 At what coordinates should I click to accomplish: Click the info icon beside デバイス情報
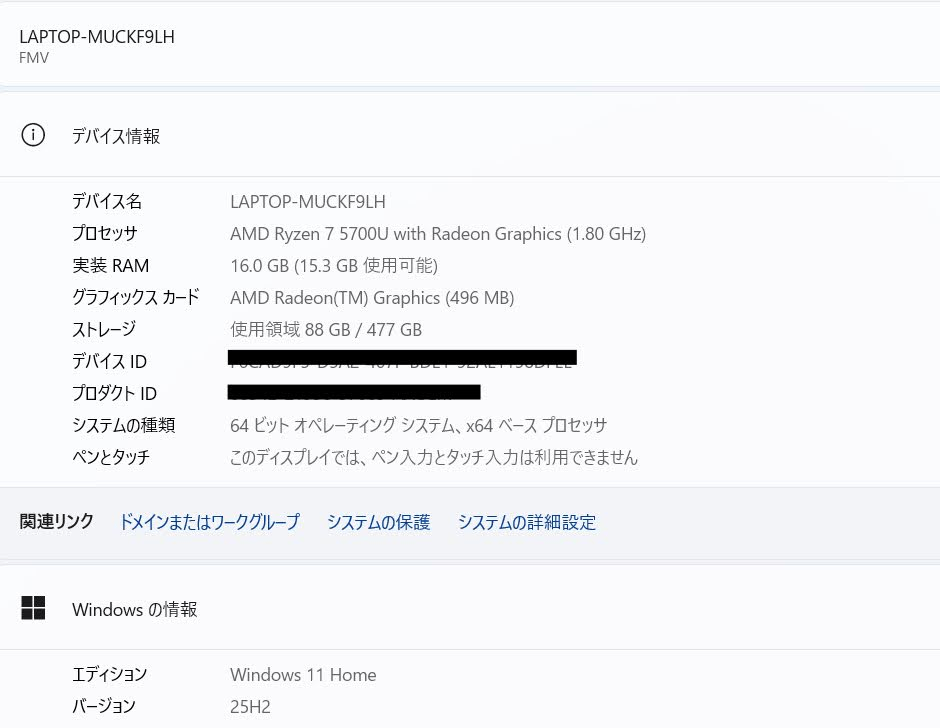tap(33, 135)
